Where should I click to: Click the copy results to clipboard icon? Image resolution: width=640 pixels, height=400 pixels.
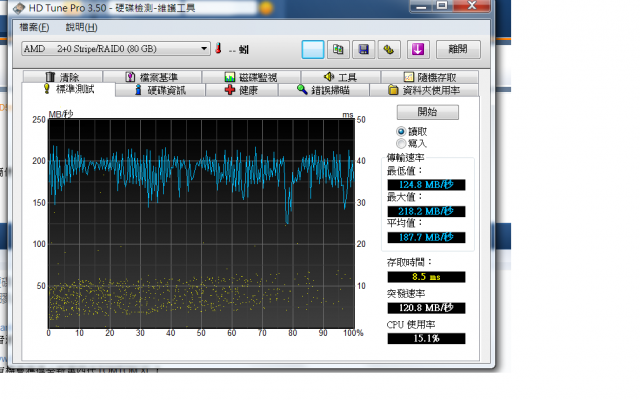point(338,49)
